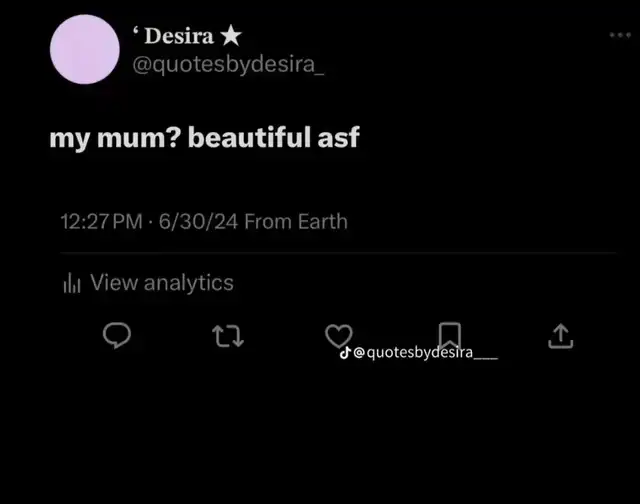
Task: Click the @quotesbydesira_ handle under the name
Action: click(x=228, y=65)
